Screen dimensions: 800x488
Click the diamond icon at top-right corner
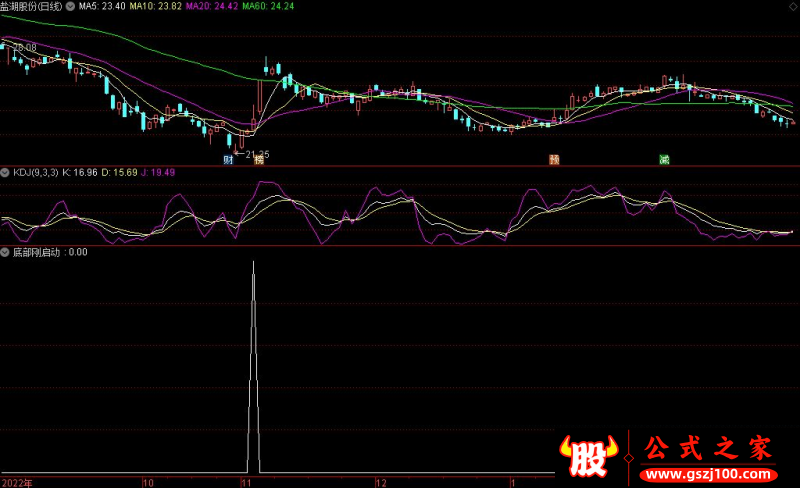click(794, 6)
